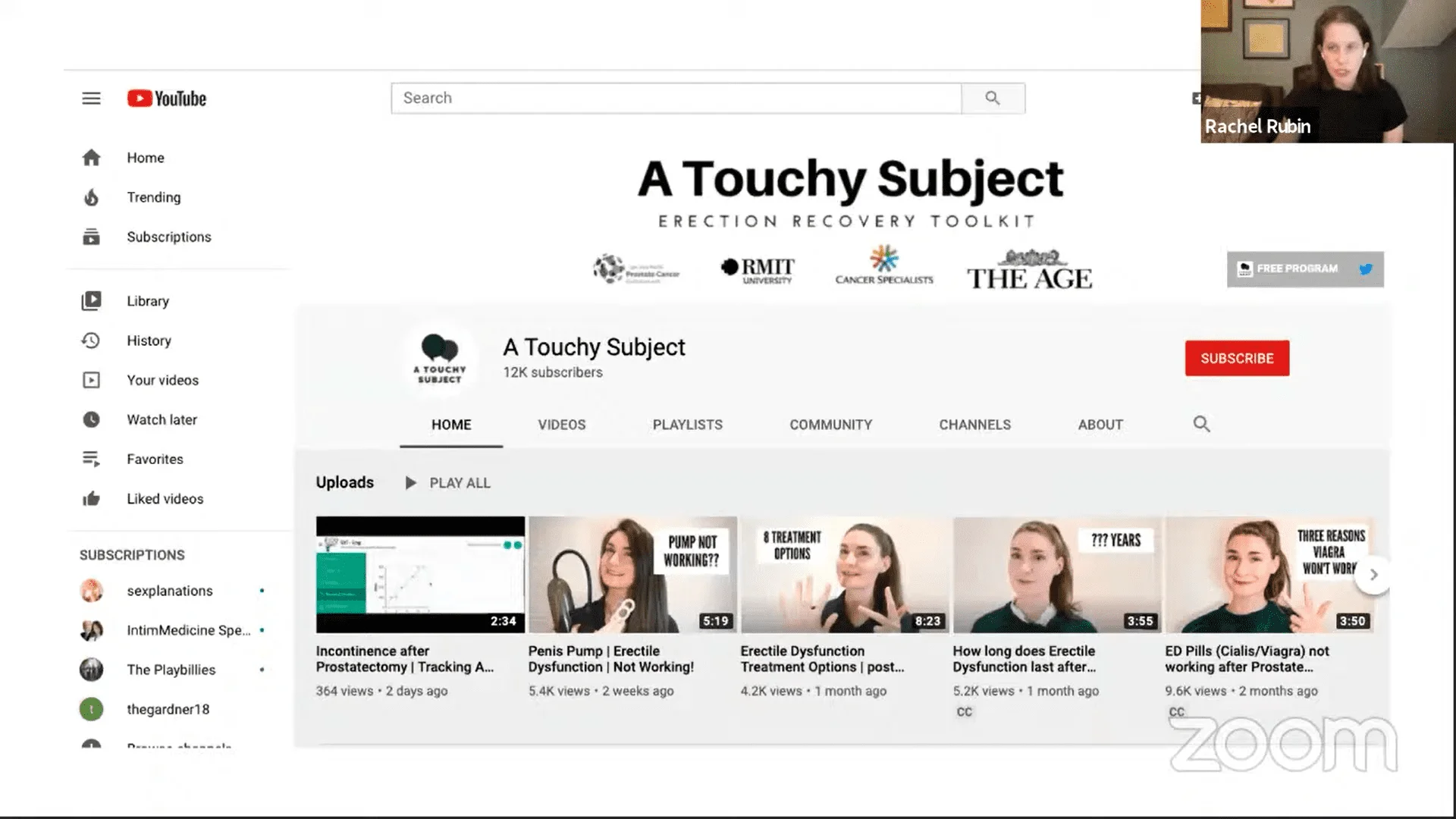Click the sexplanations avatar icon
Screen dimensions: 1456x819
pyautogui.click(x=91, y=591)
